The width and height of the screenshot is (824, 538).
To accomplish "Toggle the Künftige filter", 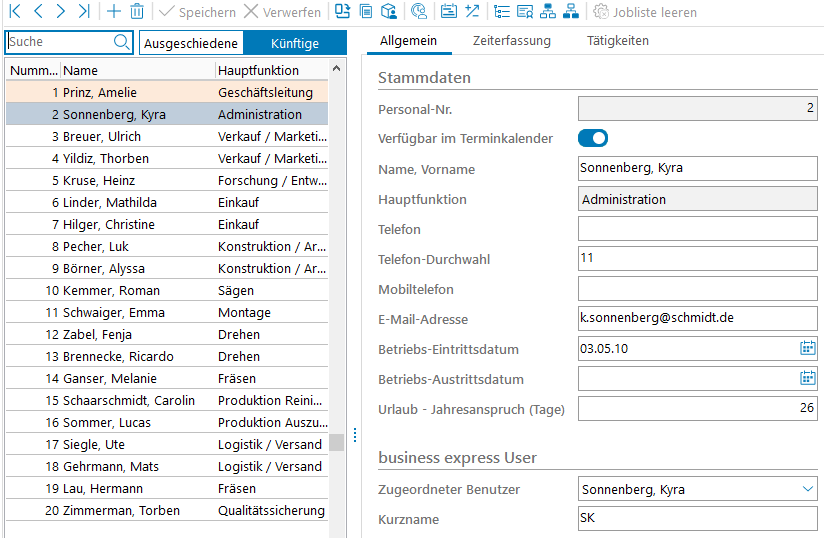I will 295,43.
